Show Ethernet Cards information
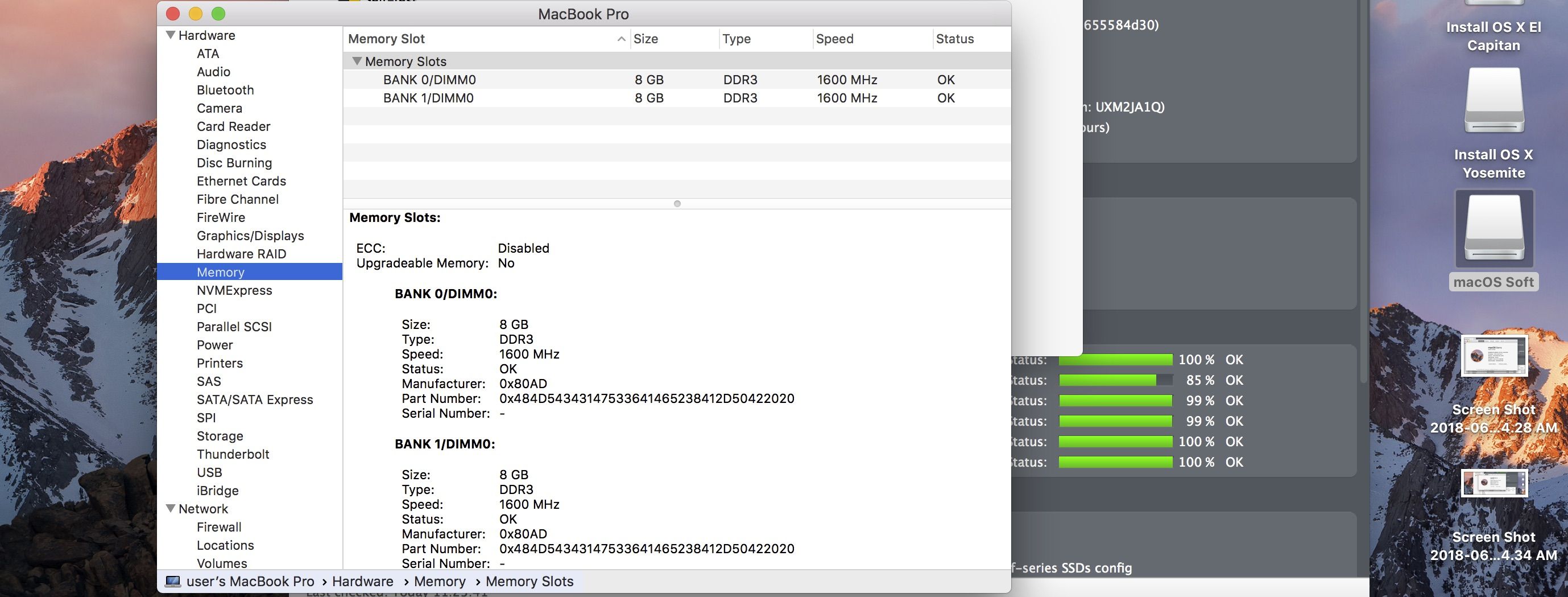 click(x=241, y=182)
